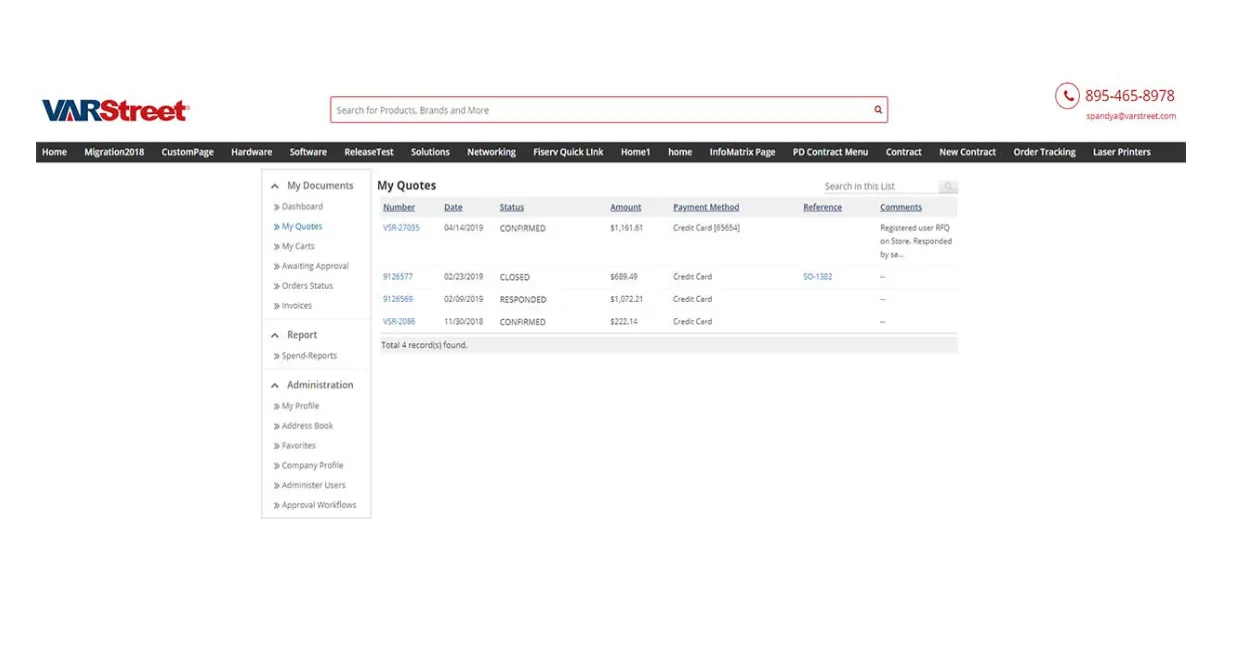1252x652 pixels.
Task: Open Orders Status in sidebar
Action: click(x=307, y=286)
